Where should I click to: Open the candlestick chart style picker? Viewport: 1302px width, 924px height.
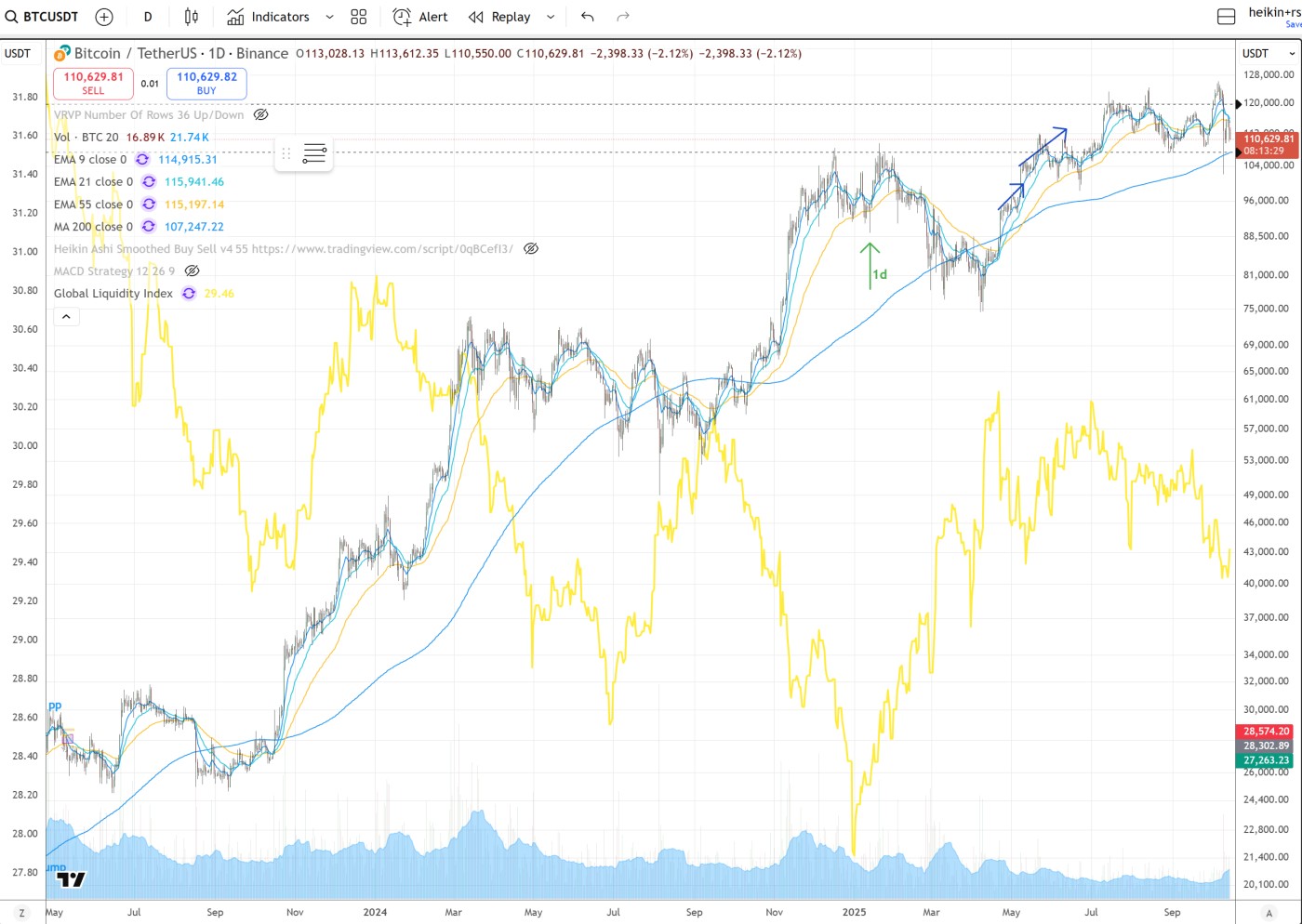pos(191,17)
